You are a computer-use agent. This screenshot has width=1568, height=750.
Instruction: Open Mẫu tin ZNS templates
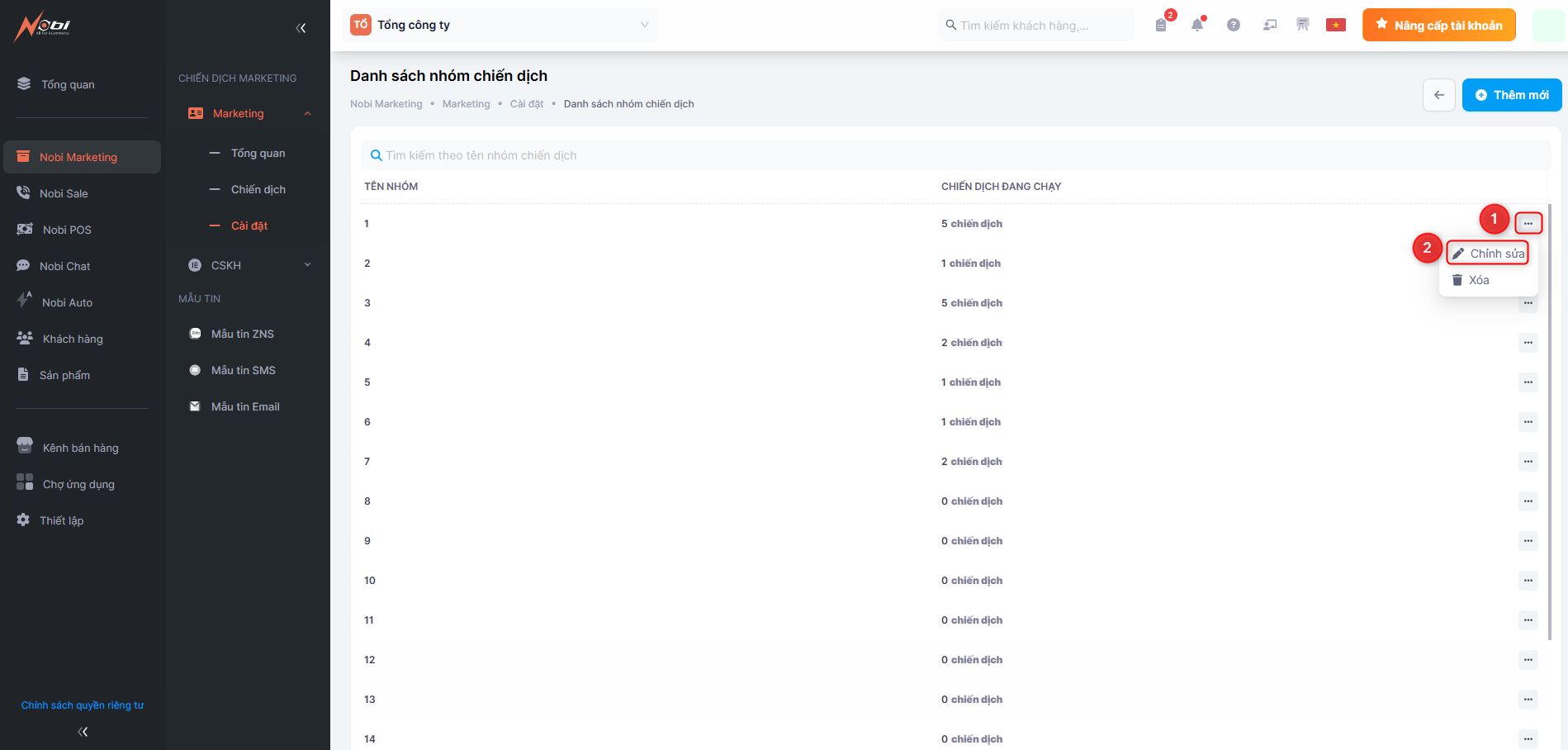point(242,334)
